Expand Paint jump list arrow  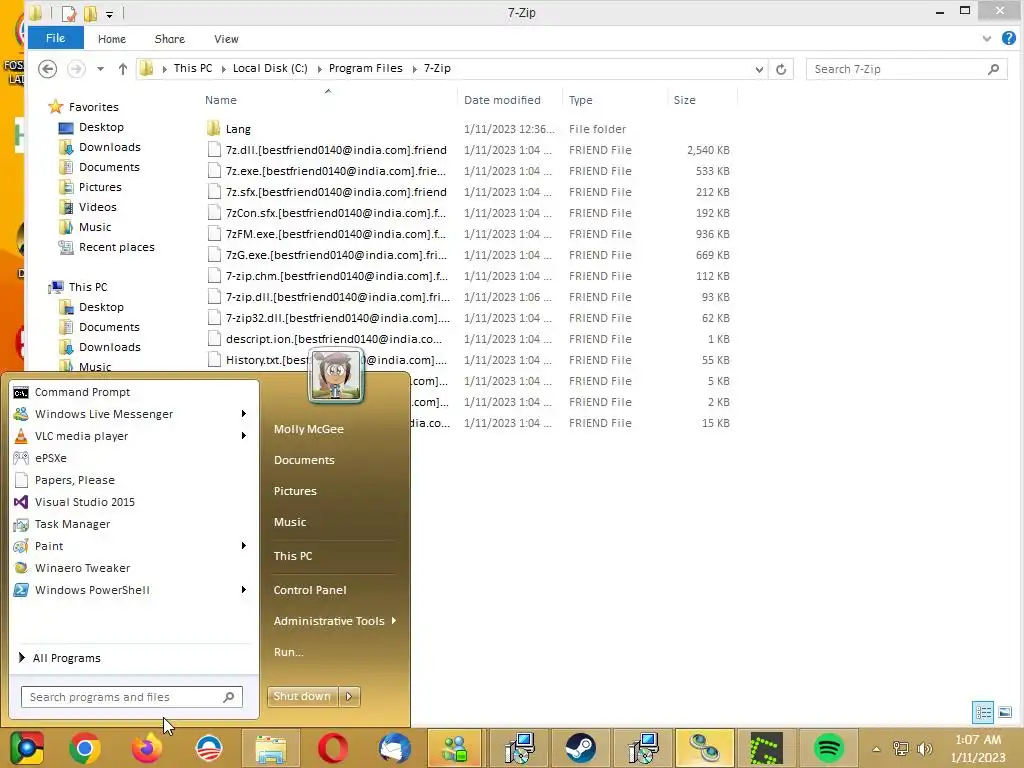point(244,545)
